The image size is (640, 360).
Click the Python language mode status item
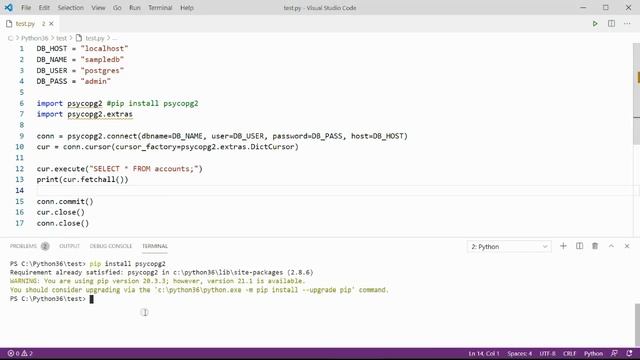[x=593, y=353]
